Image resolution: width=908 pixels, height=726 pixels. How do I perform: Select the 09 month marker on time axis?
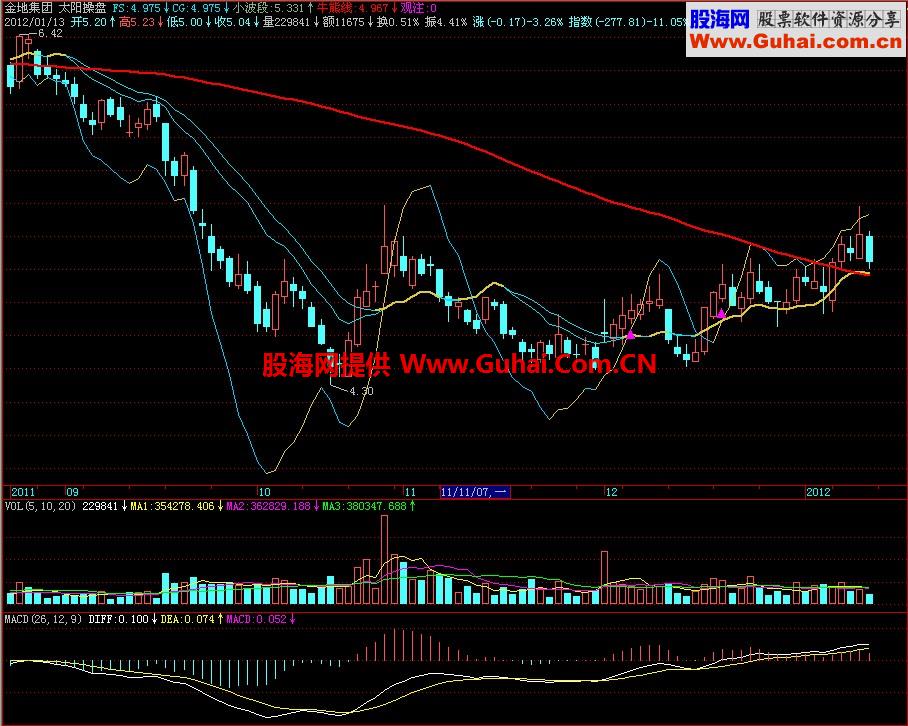pos(72,492)
